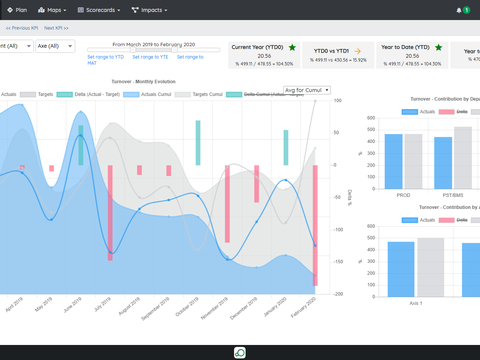The width and height of the screenshot is (480, 360).
Task: Click the Impacts network icon
Action: pos(135,10)
